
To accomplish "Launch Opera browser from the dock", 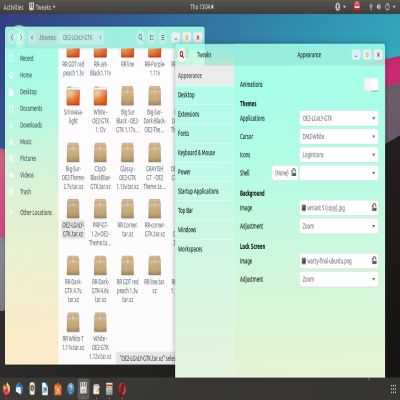I will click(122, 389).
